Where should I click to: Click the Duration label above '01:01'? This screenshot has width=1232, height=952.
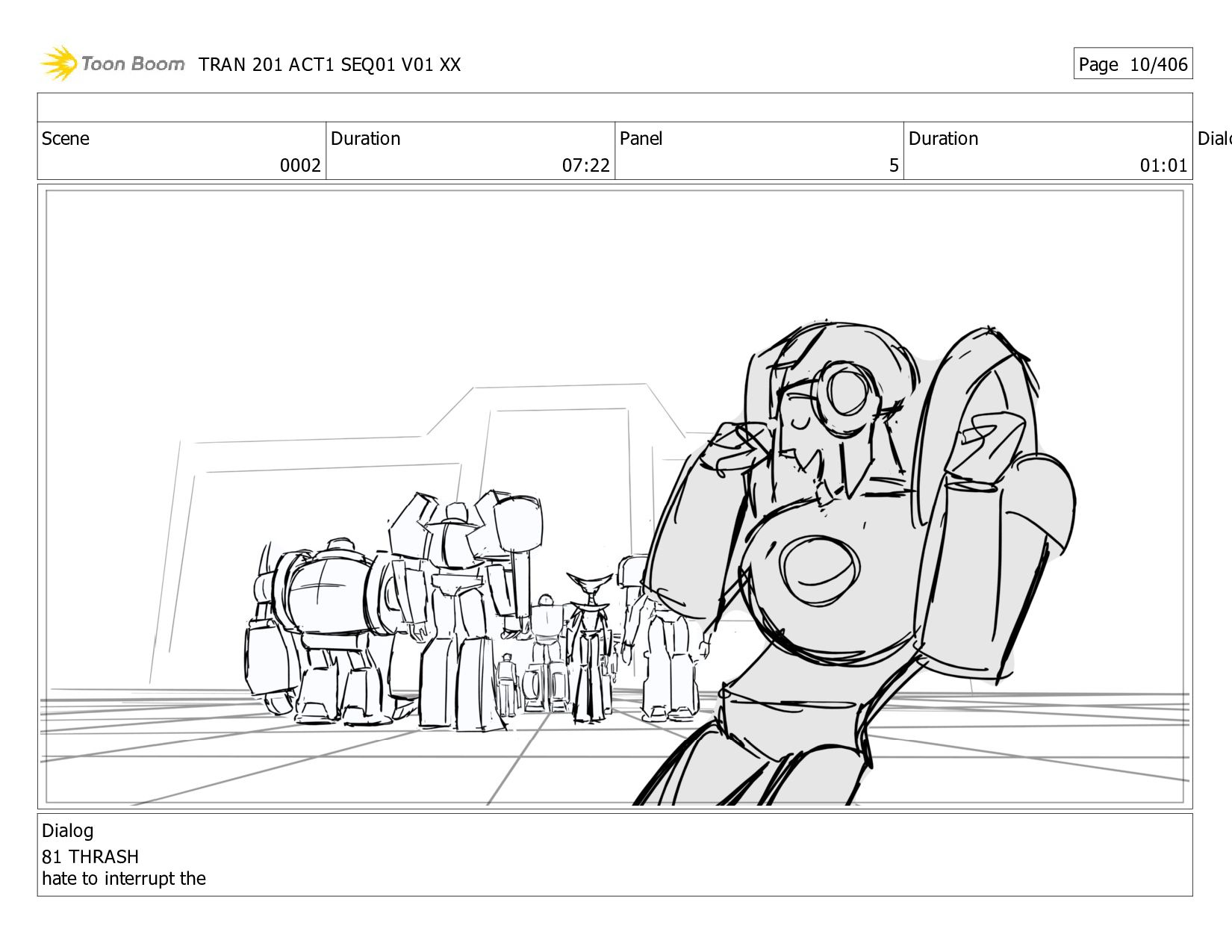point(944,139)
